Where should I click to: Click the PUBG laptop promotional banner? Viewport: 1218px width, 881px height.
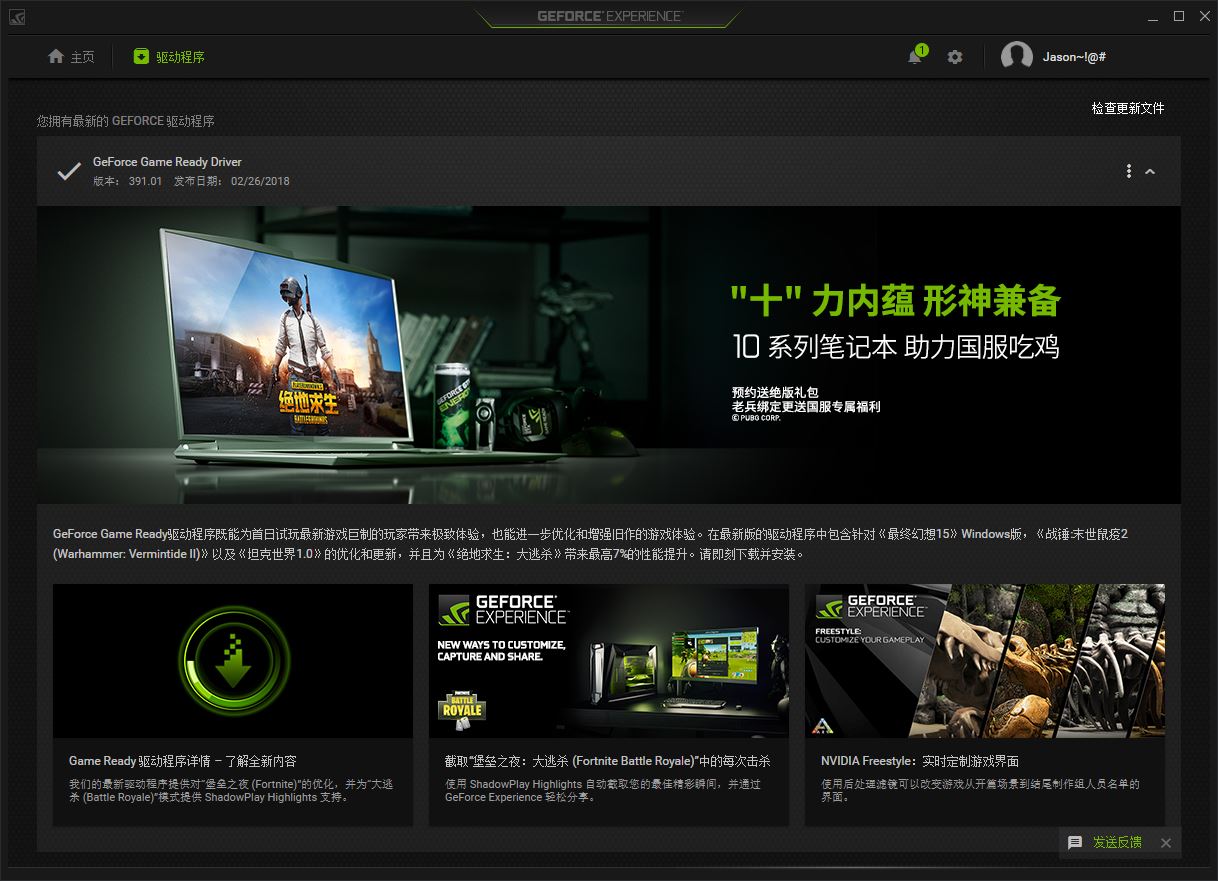(609, 355)
